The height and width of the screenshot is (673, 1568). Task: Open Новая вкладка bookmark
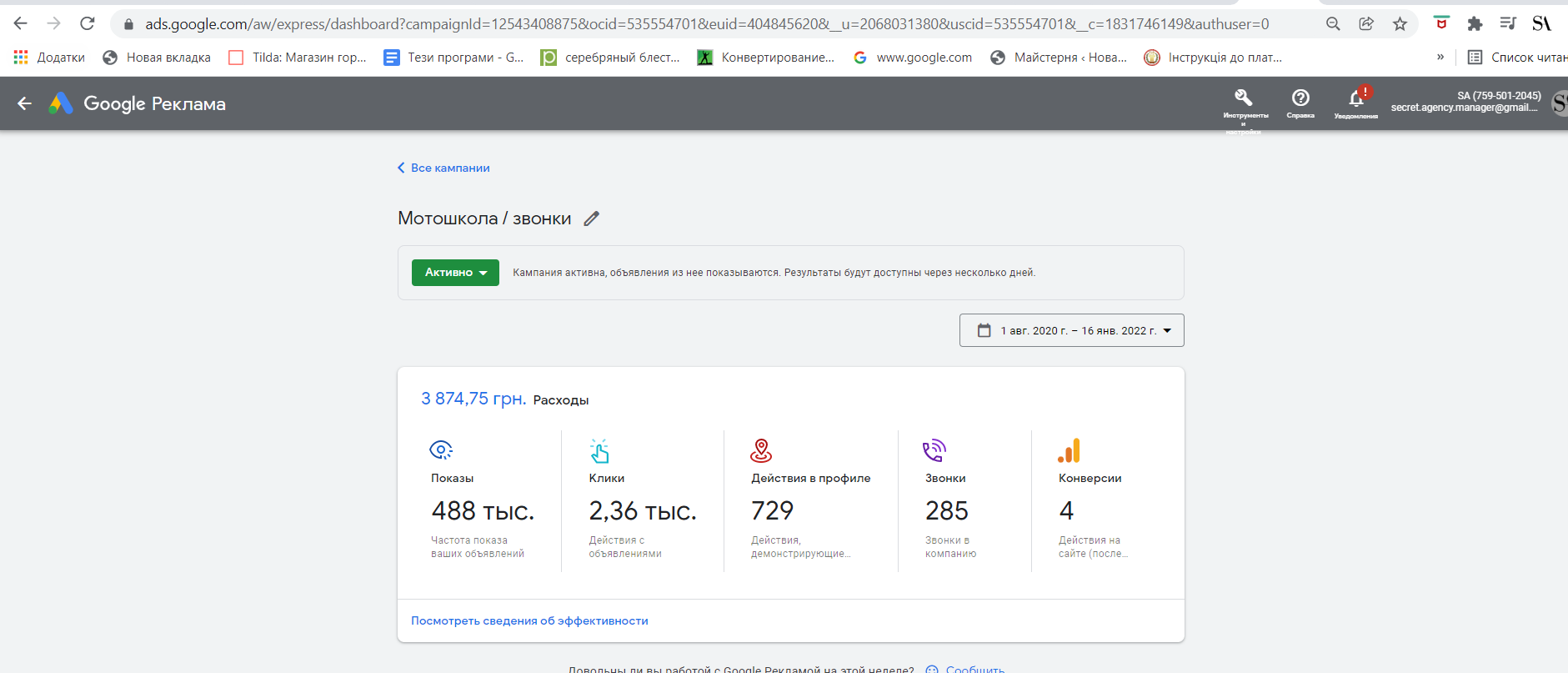click(157, 58)
